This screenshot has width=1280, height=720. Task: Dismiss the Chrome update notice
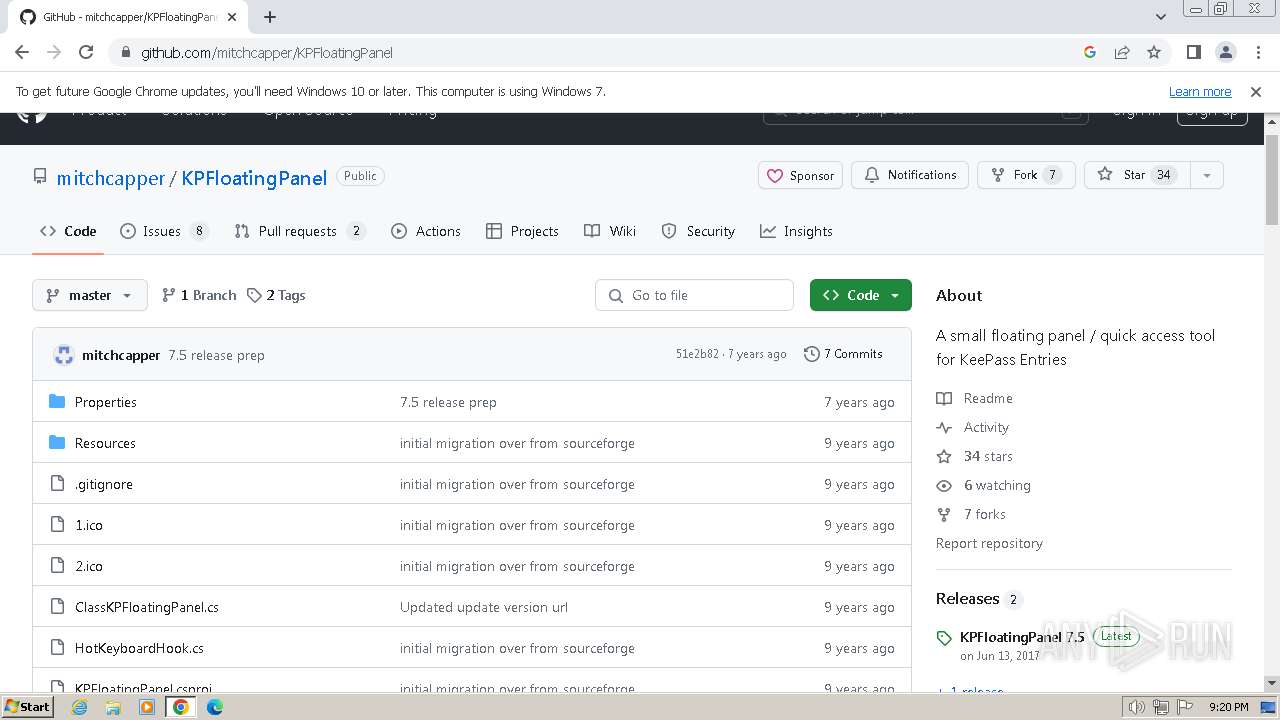1256,91
